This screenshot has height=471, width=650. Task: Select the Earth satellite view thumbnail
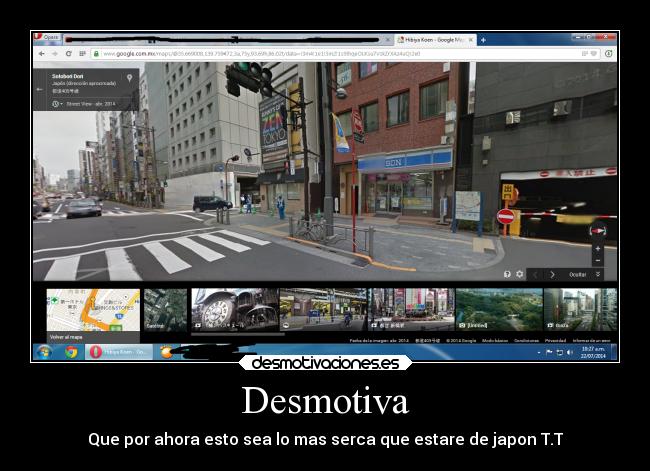pyautogui.click(x=165, y=309)
